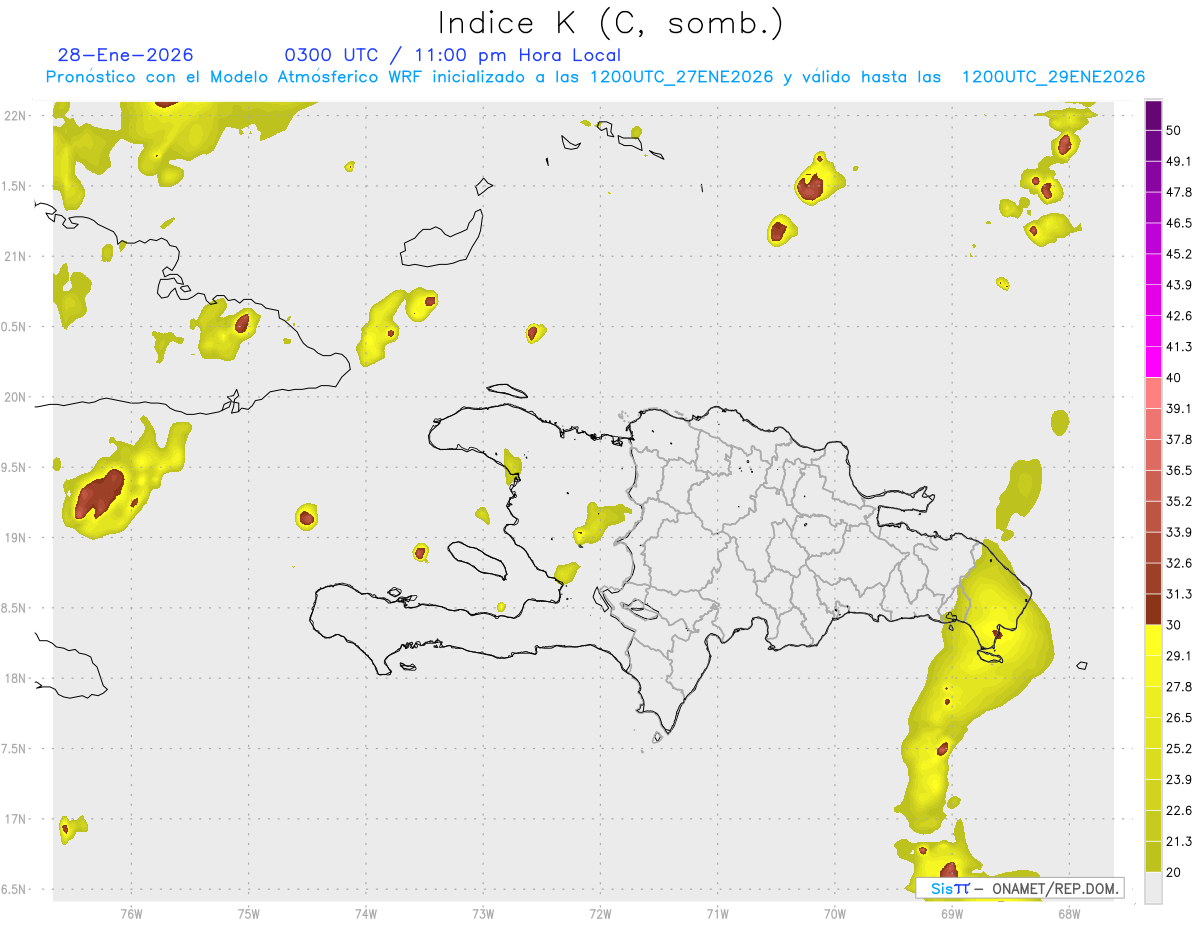Click the "SisTT - ONAMET/REP.DOM." credit box
Viewport: 1200px width, 927px height.
tap(1020, 888)
